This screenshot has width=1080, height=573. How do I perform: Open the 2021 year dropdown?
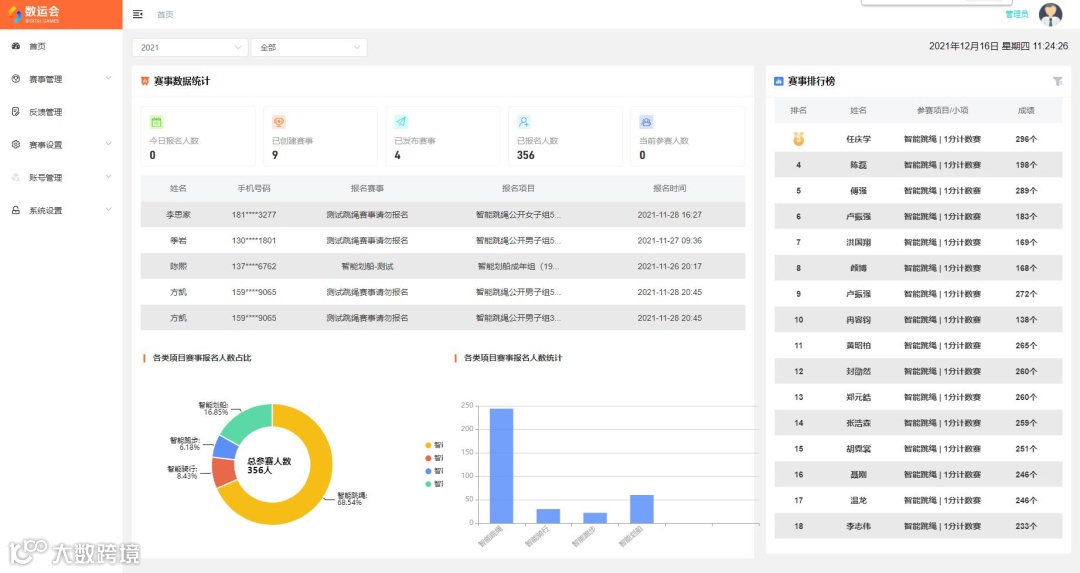(190, 48)
